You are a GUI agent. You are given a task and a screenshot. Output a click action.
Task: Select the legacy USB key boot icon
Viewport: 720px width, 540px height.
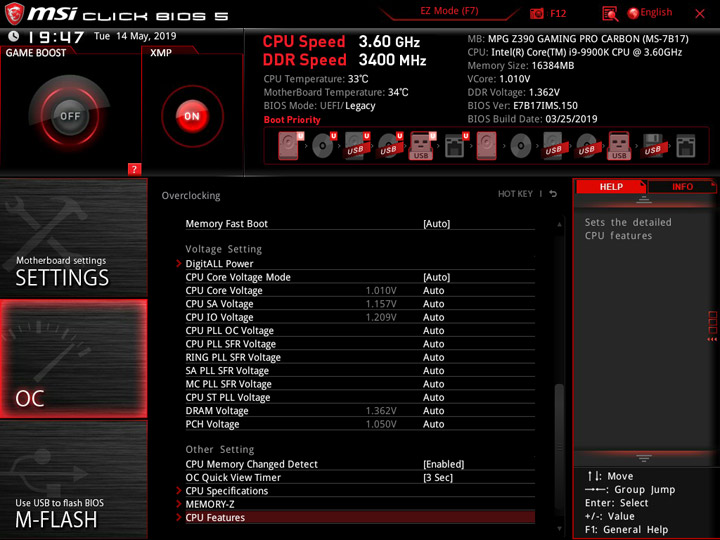(619, 146)
